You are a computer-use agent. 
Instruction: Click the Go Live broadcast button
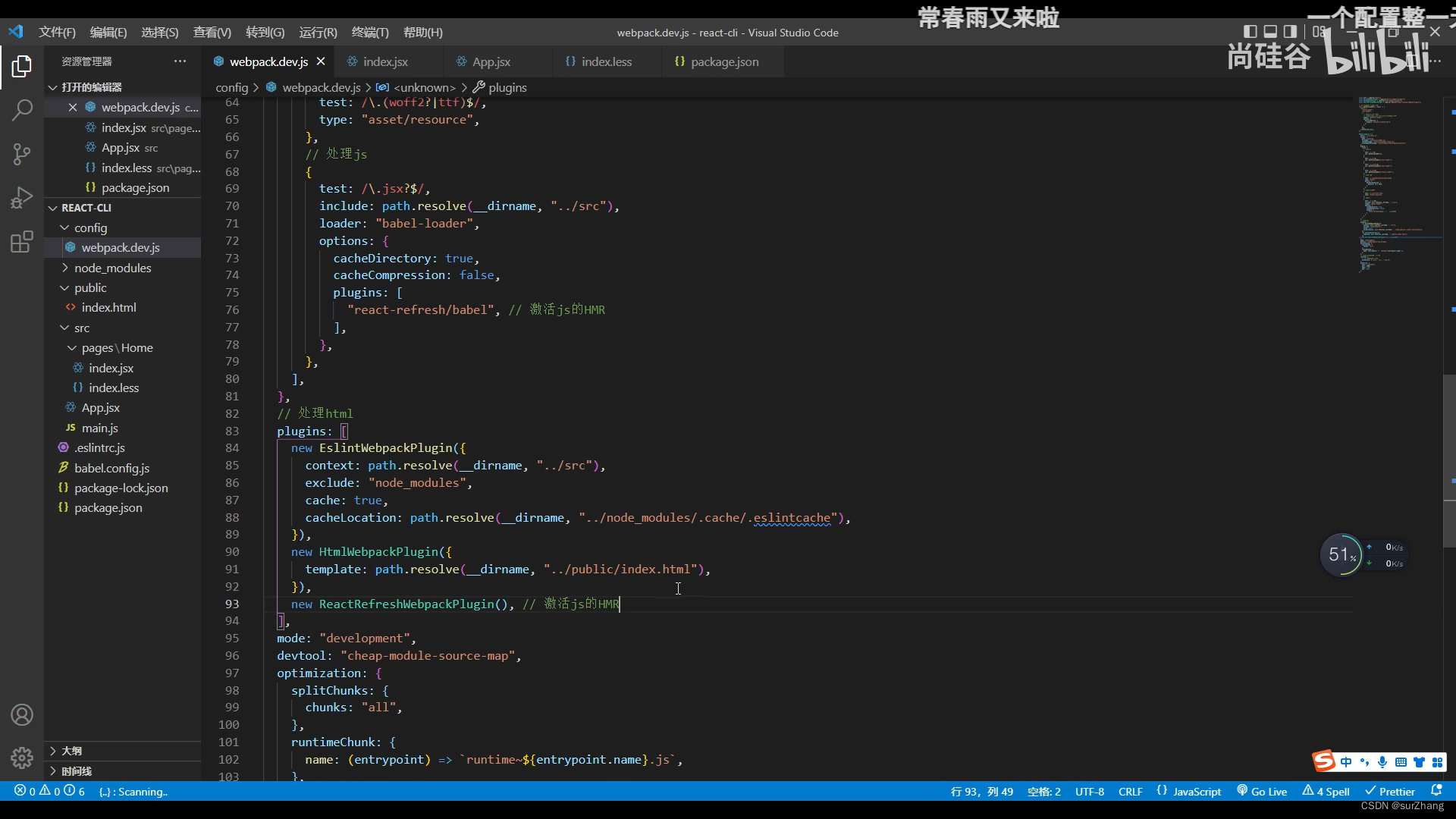(1262, 791)
